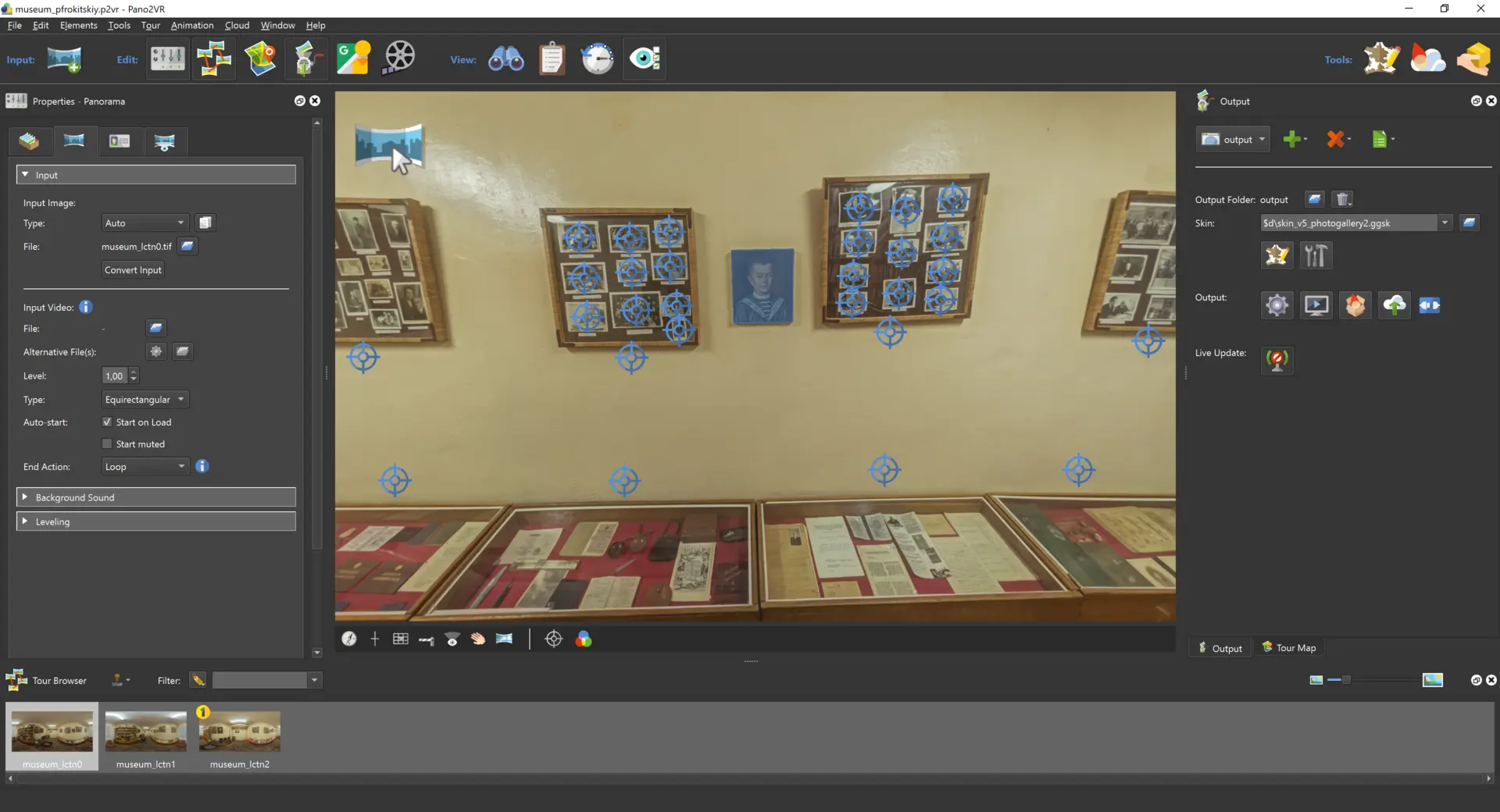Click the Select Input panorama icon
The height and width of the screenshot is (812, 1500).
point(64,59)
